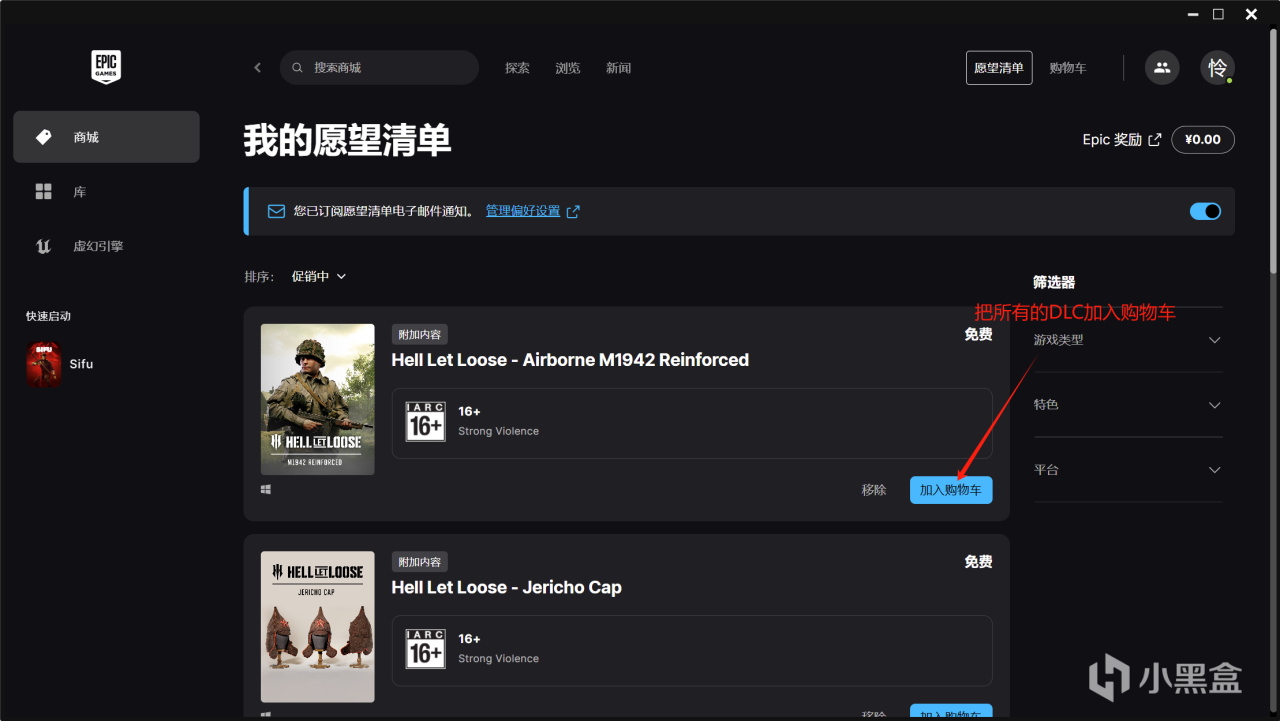Open the 管理偏好设置 link
The width and height of the screenshot is (1280, 721).
(x=532, y=211)
